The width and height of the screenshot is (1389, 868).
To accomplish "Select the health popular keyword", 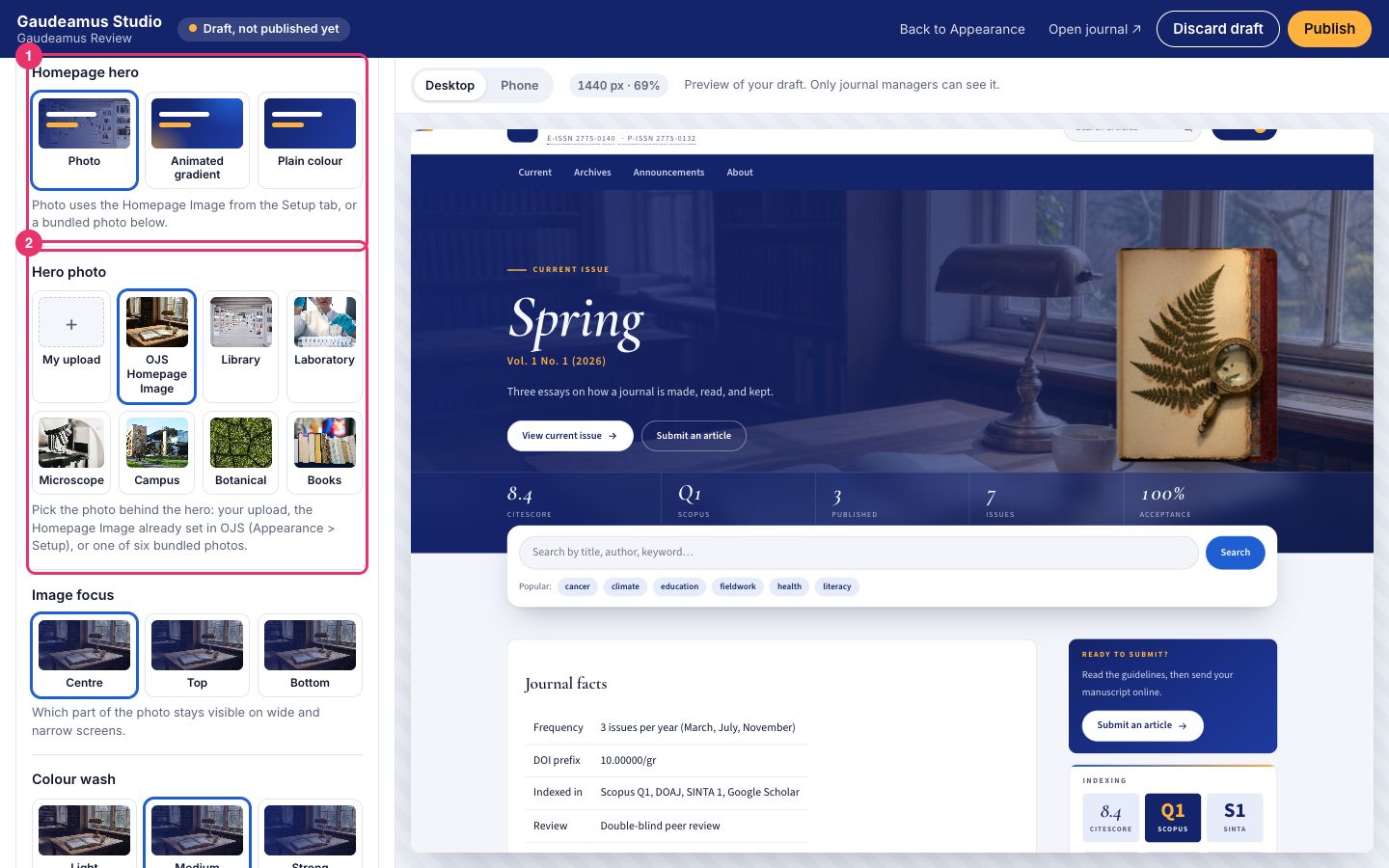I will (789, 586).
